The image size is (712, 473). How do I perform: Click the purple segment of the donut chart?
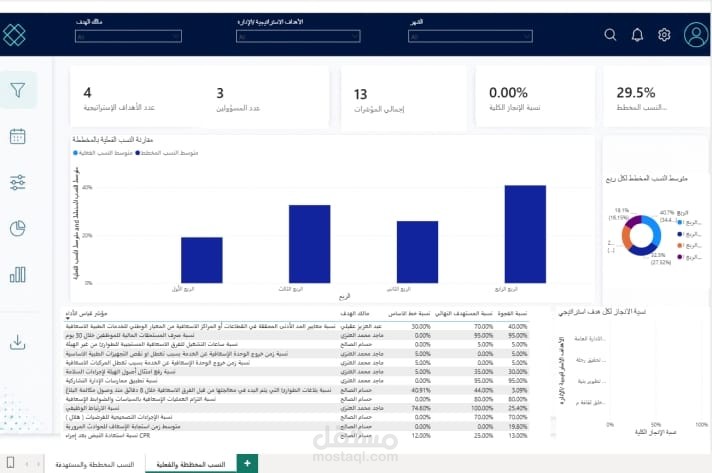[633, 221]
